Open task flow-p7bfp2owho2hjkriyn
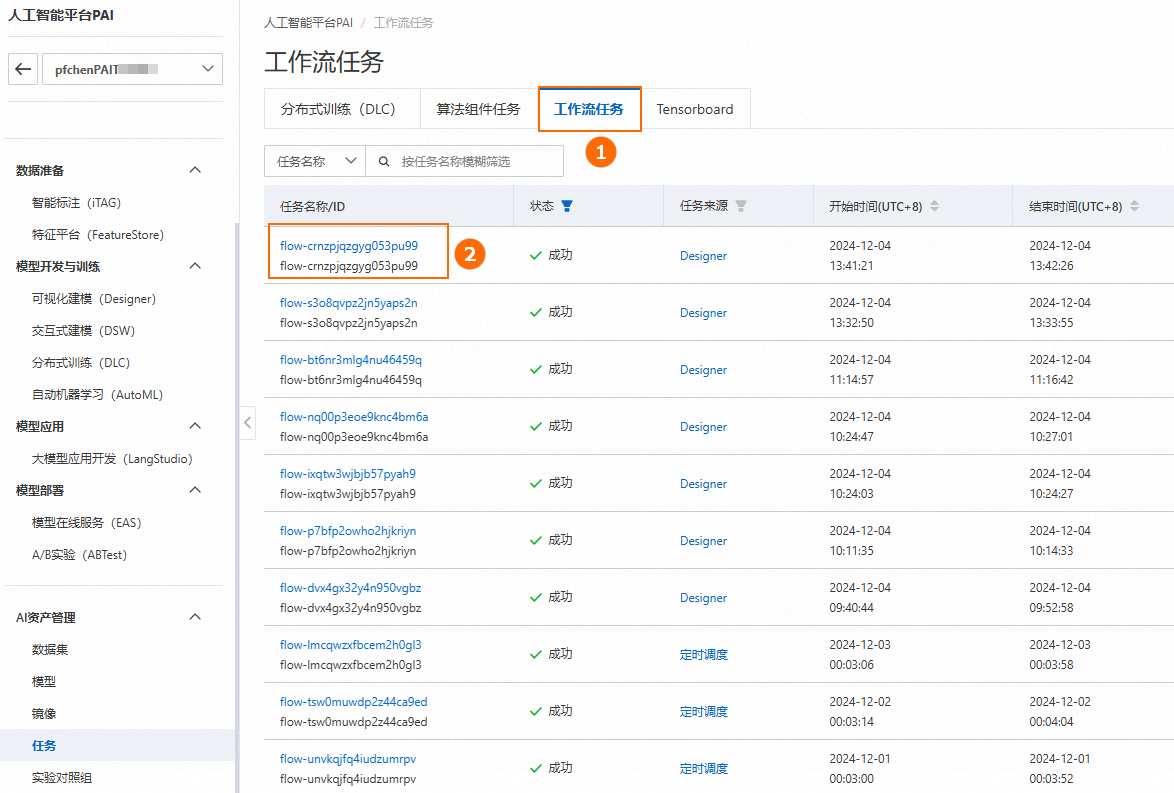 pos(348,530)
